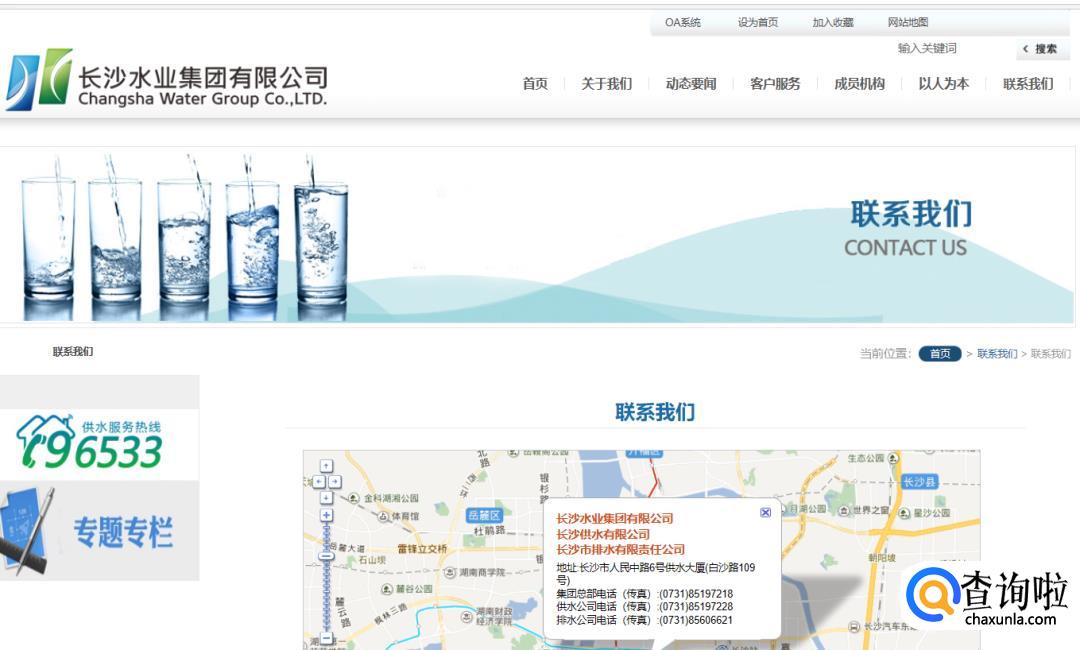Click the 世界之窗 marker on map
1080x650 pixels.
(864, 511)
